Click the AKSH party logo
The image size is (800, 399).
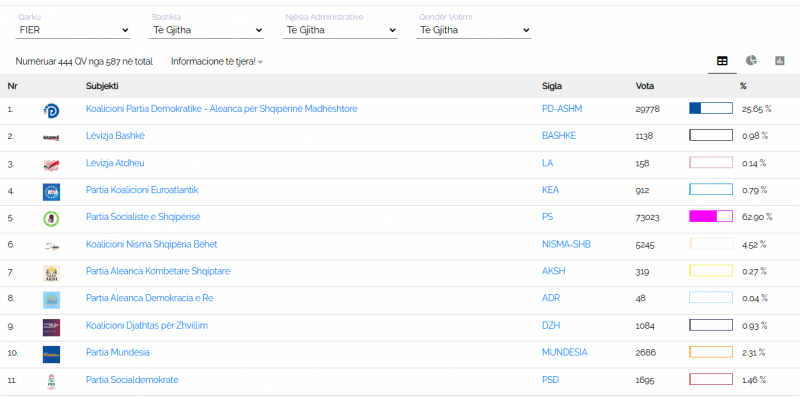click(51, 273)
